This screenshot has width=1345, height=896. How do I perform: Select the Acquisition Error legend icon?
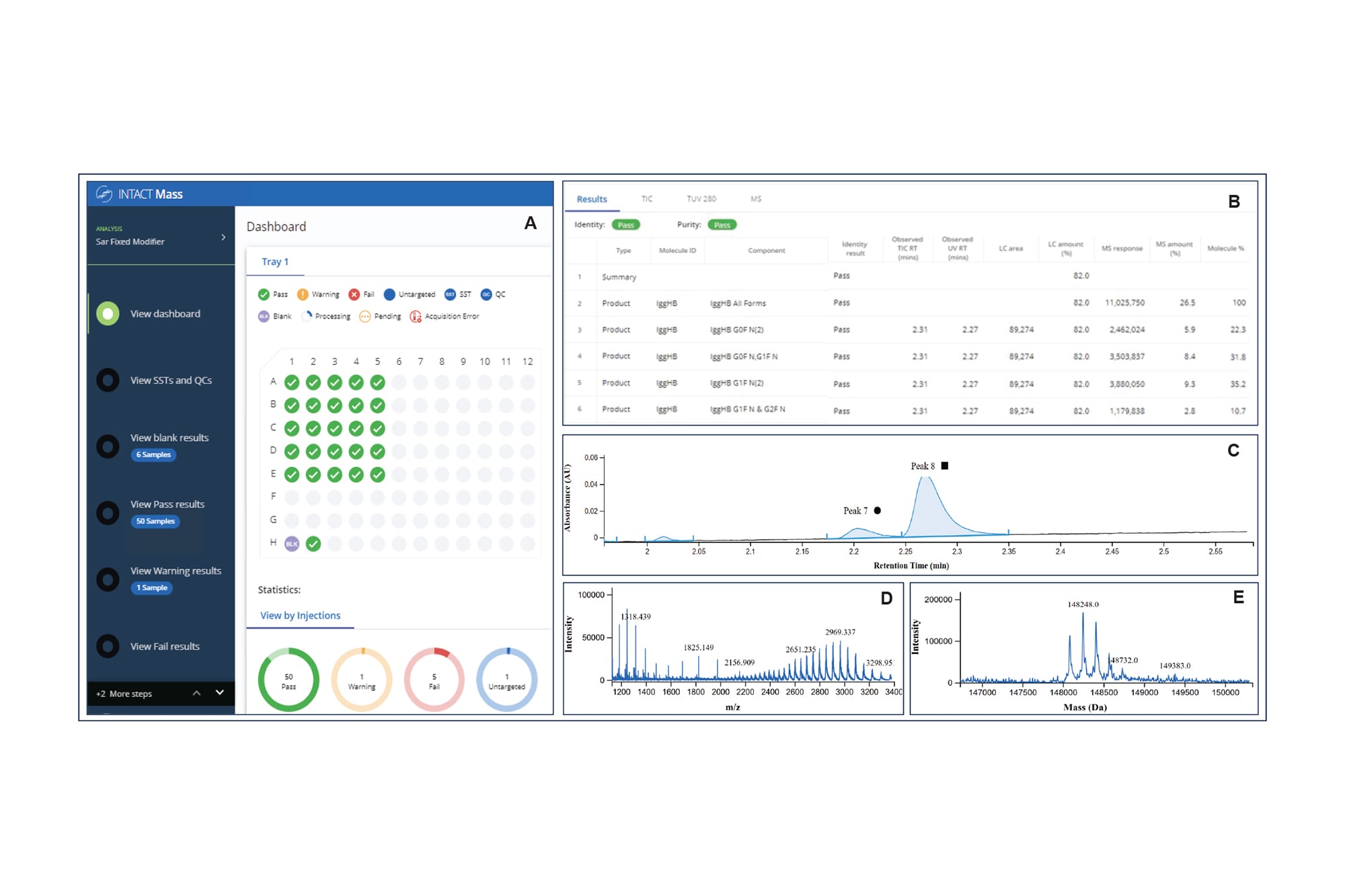point(415,316)
